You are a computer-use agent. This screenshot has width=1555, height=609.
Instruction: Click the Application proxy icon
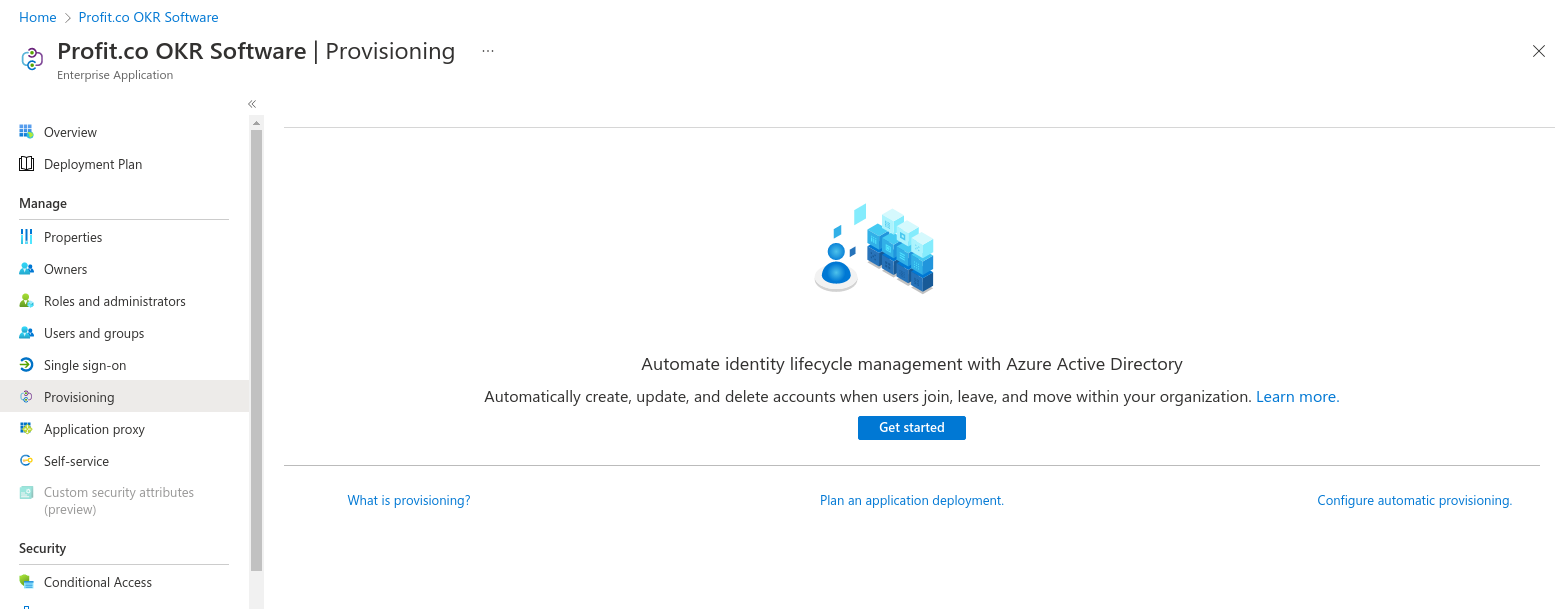[26, 429]
